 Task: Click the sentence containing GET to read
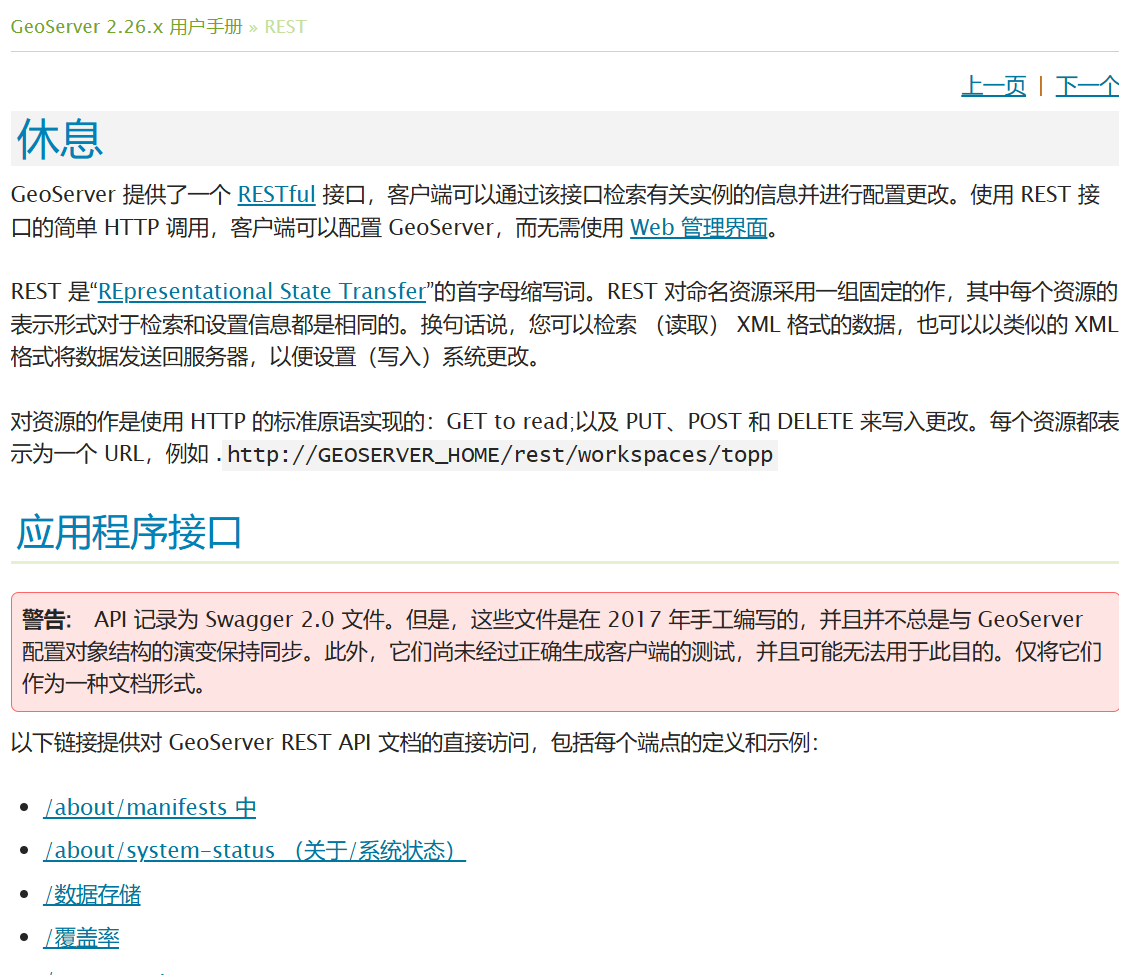pos(565,437)
